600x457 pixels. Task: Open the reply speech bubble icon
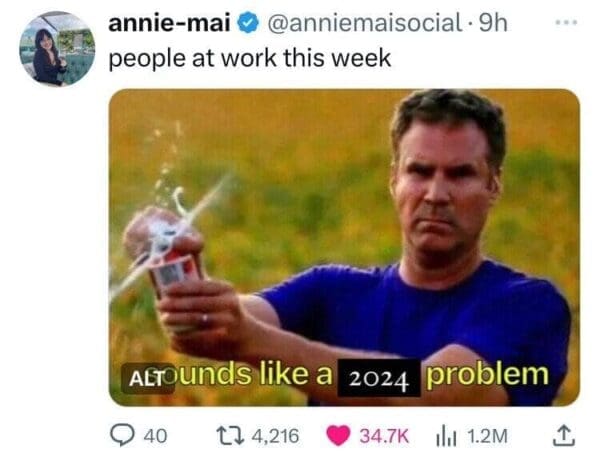coord(122,436)
